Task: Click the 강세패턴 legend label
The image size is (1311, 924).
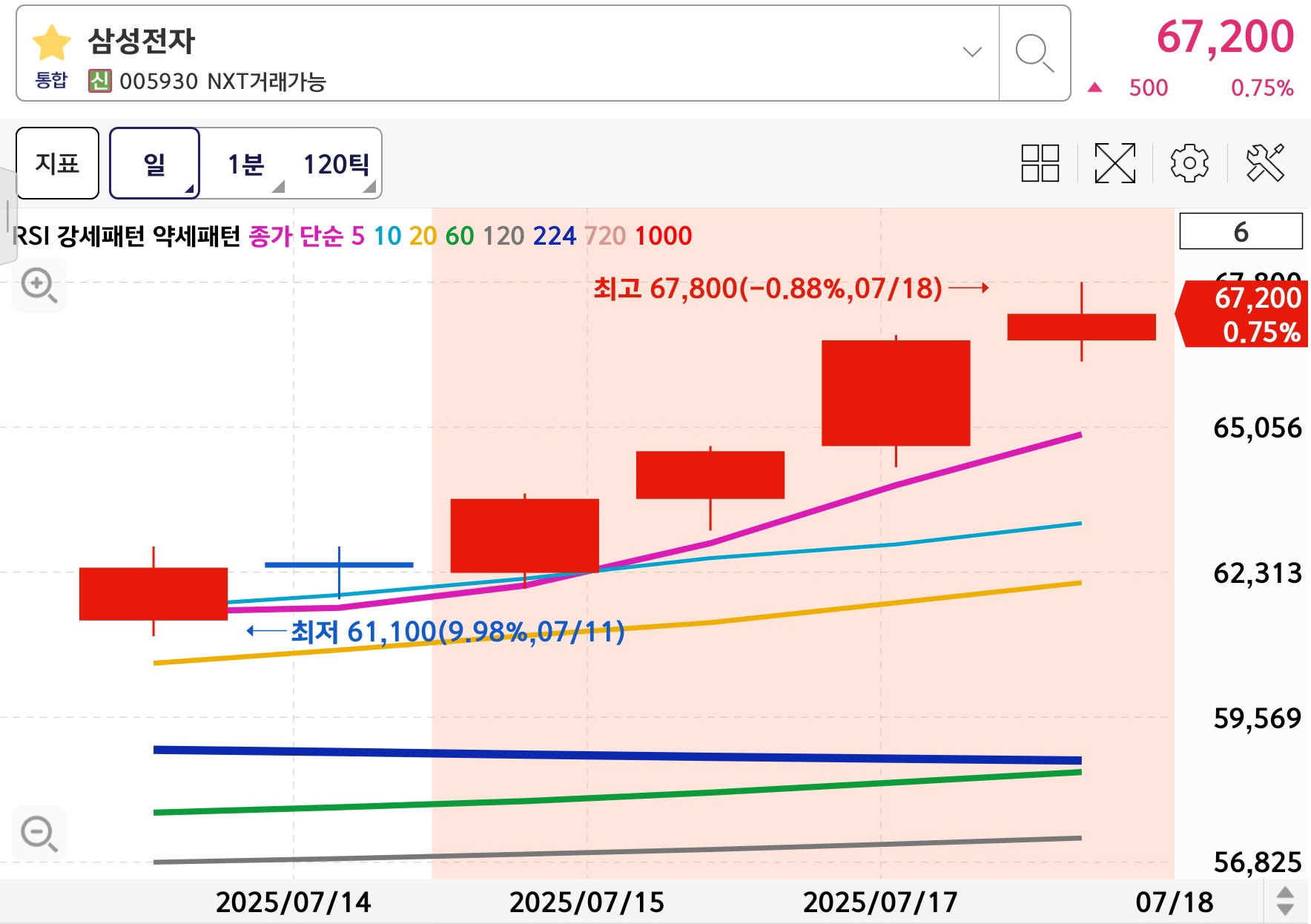Action: 101,236
